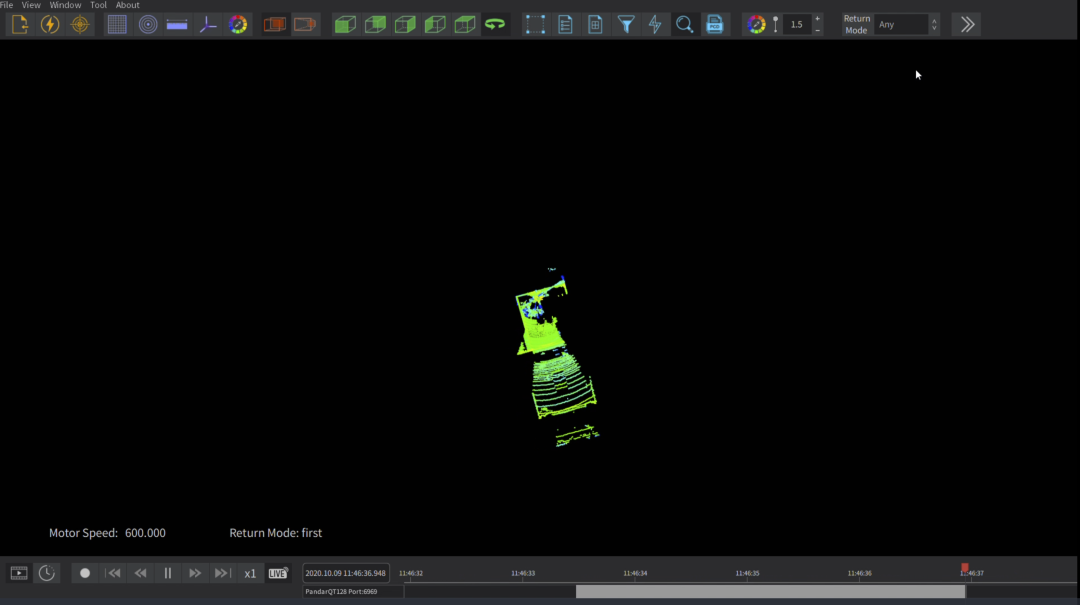Click the record circle button

tap(85, 573)
